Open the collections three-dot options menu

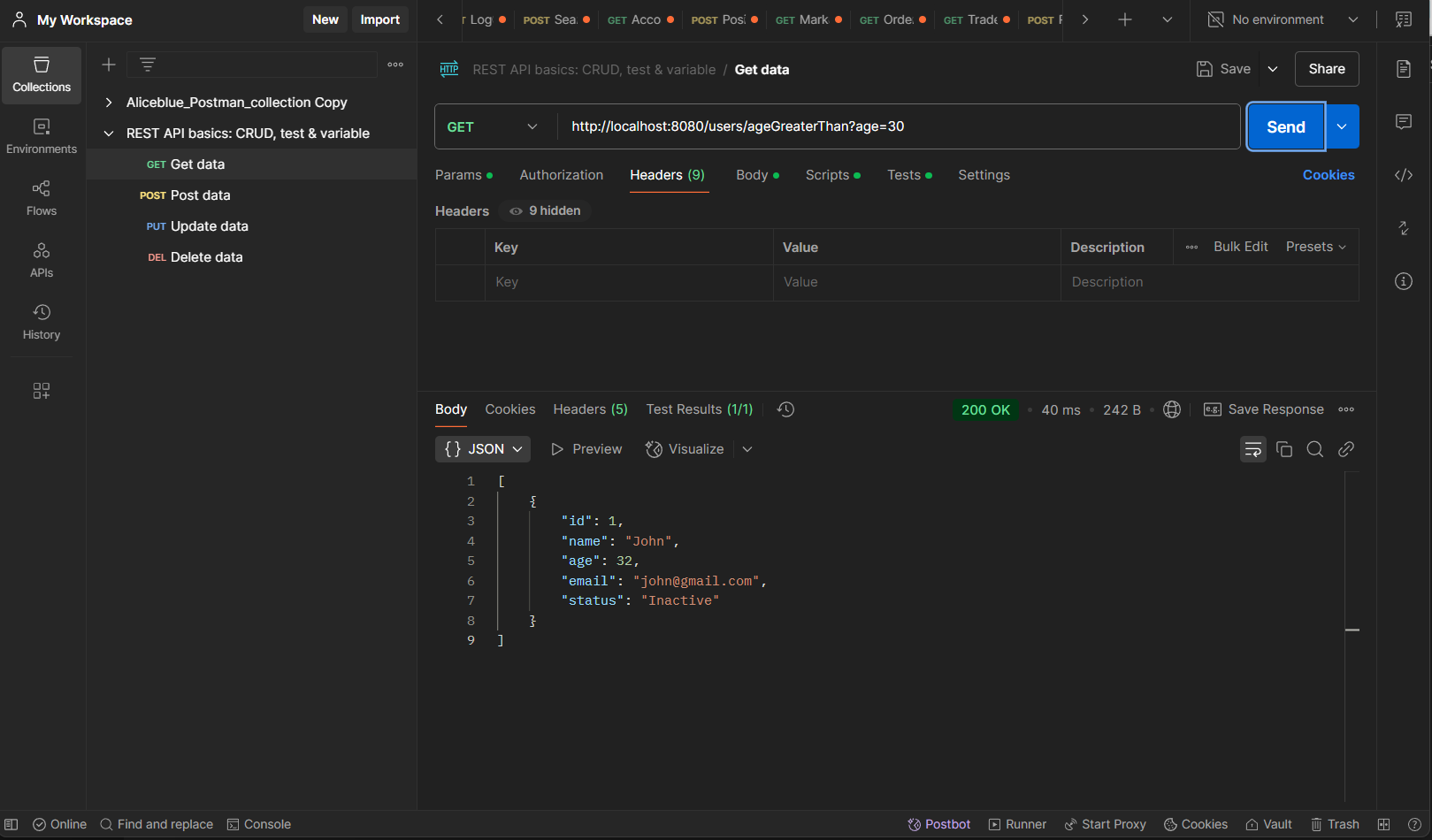click(395, 65)
